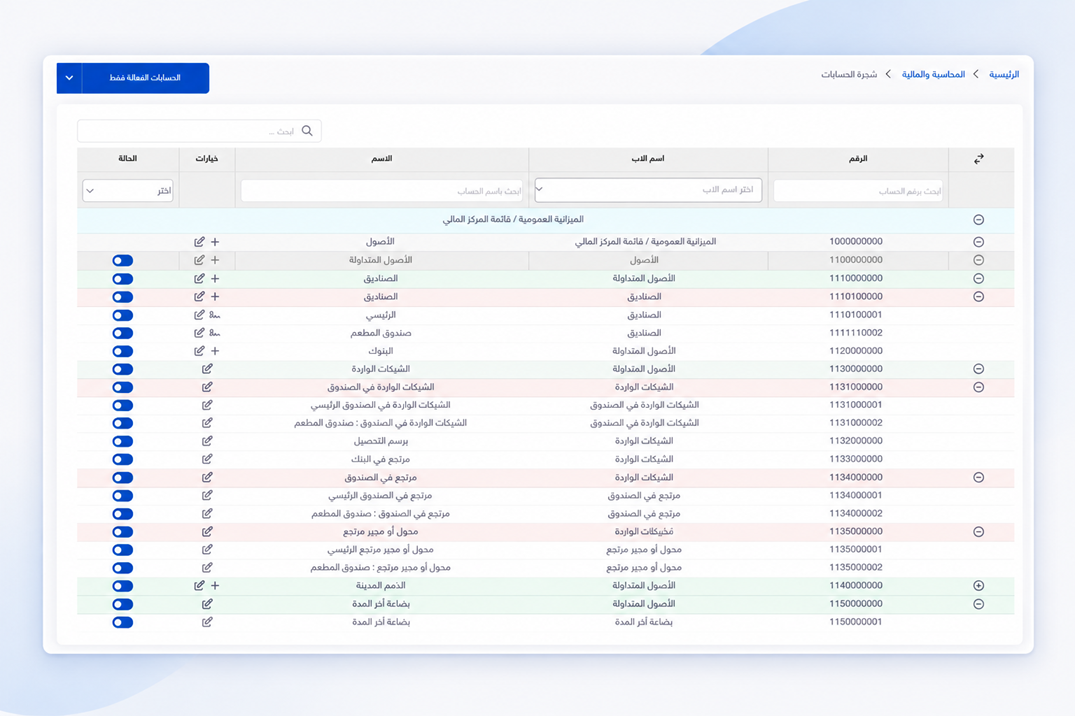Image resolution: width=1075 pixels, height=716 pixels.
Task: Select name cell مرتجع في البنك
Action: [381, 460]
